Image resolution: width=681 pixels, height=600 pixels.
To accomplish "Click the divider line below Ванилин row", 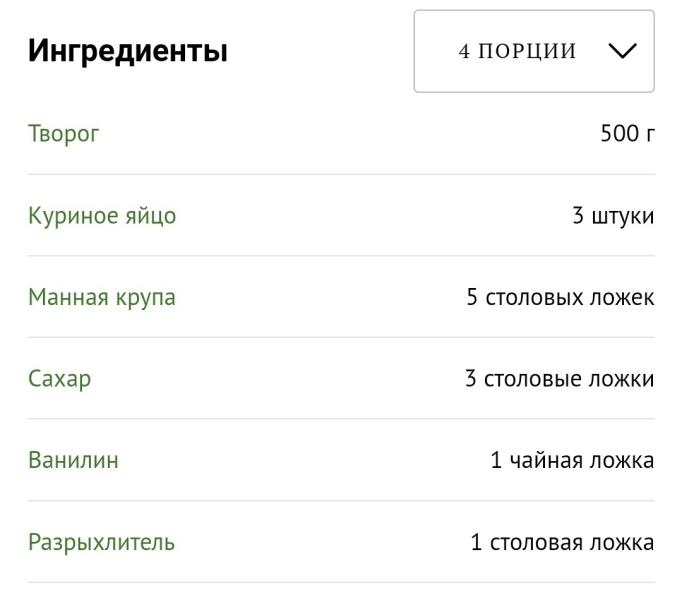I will tap(341, 501).
